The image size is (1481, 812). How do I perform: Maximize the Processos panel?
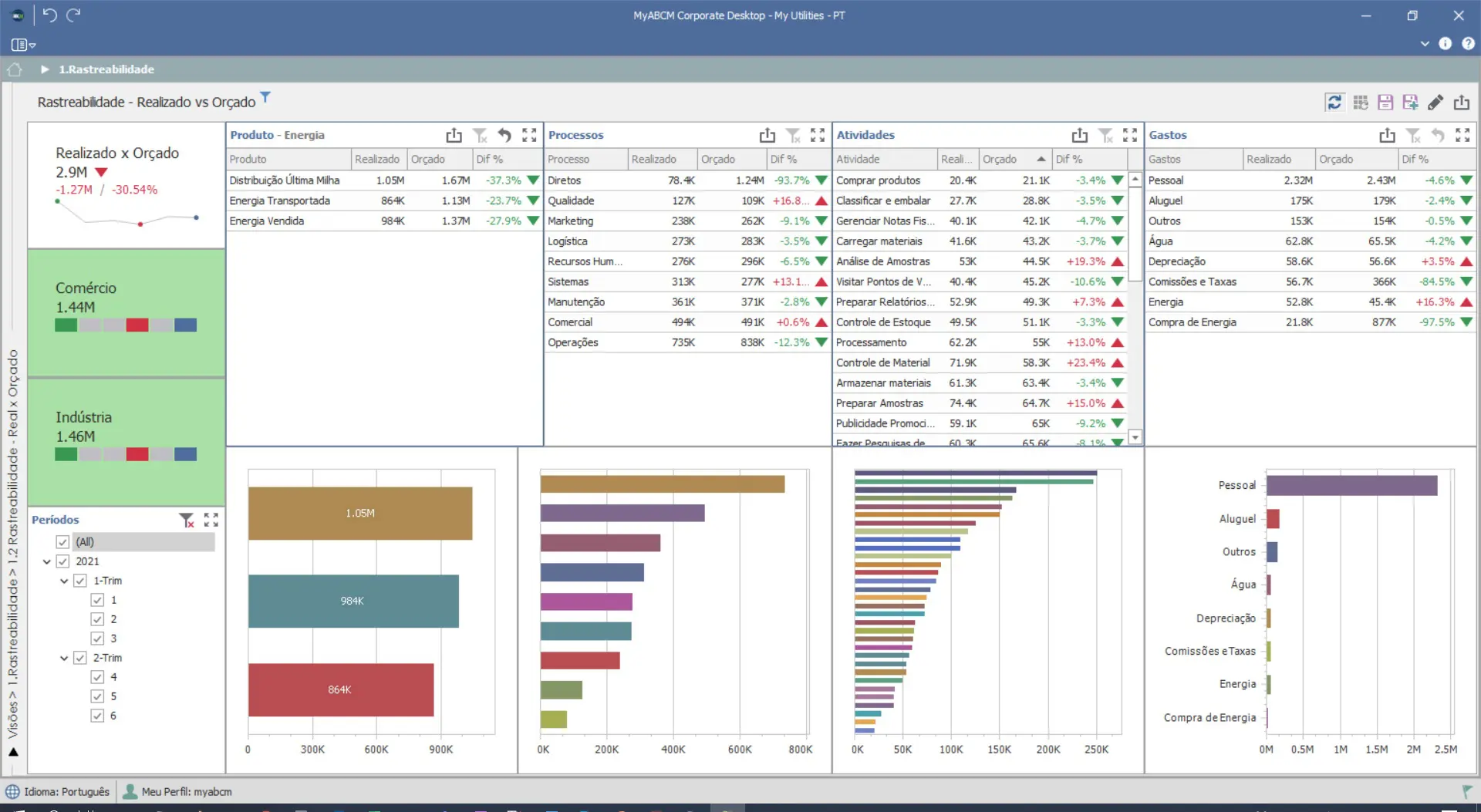coord(818,136)
